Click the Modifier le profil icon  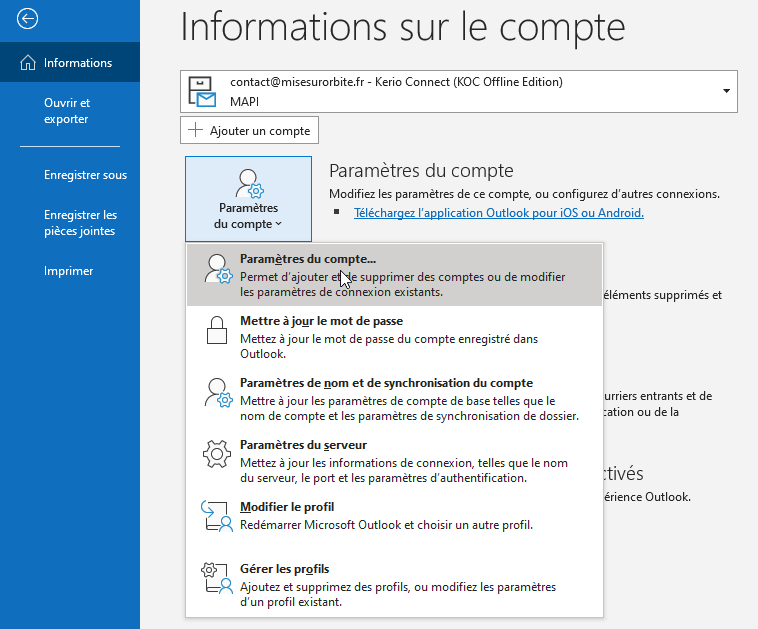tap(217, 517)
